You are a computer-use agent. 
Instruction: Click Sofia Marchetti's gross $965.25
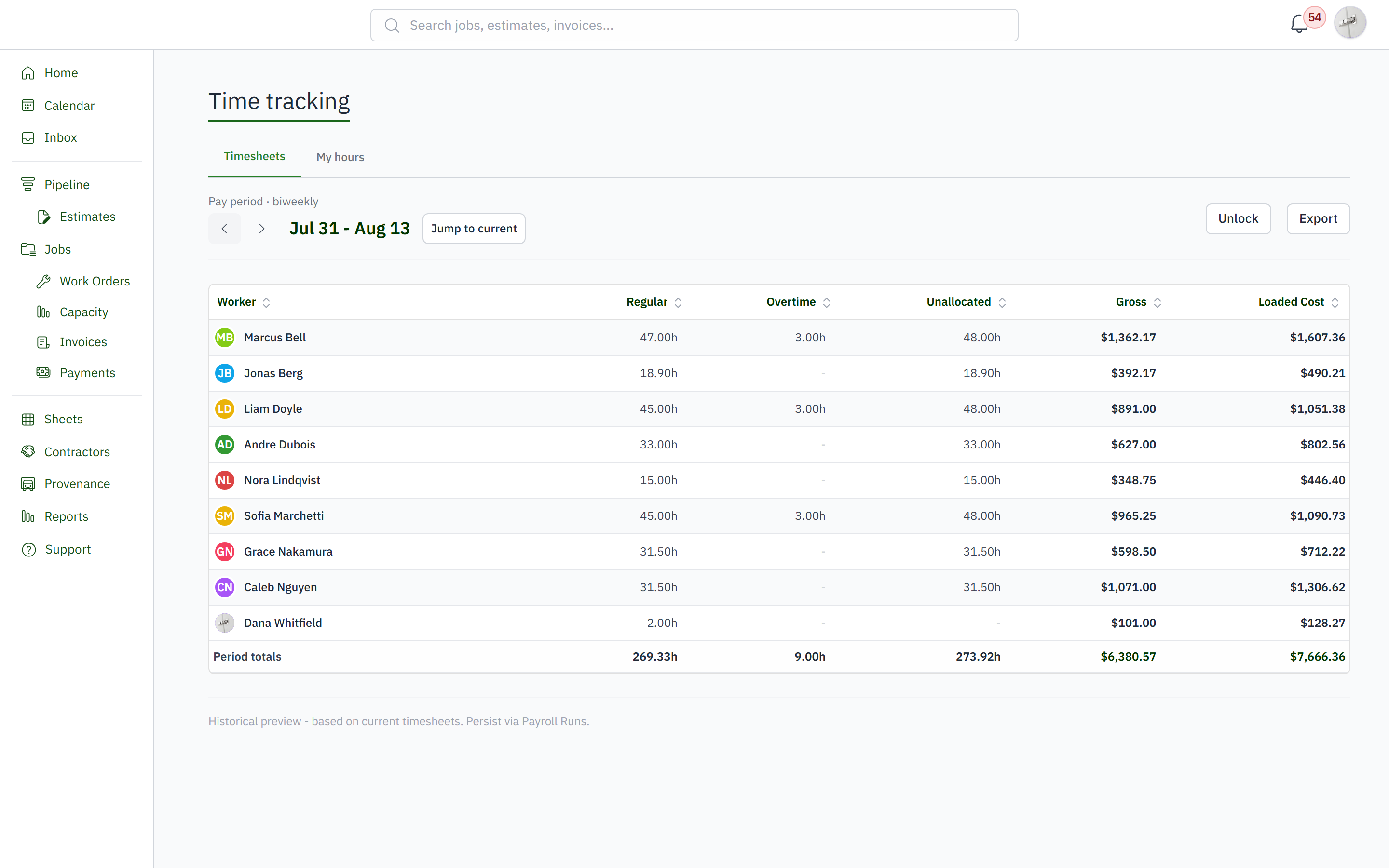click(1133, 515)
